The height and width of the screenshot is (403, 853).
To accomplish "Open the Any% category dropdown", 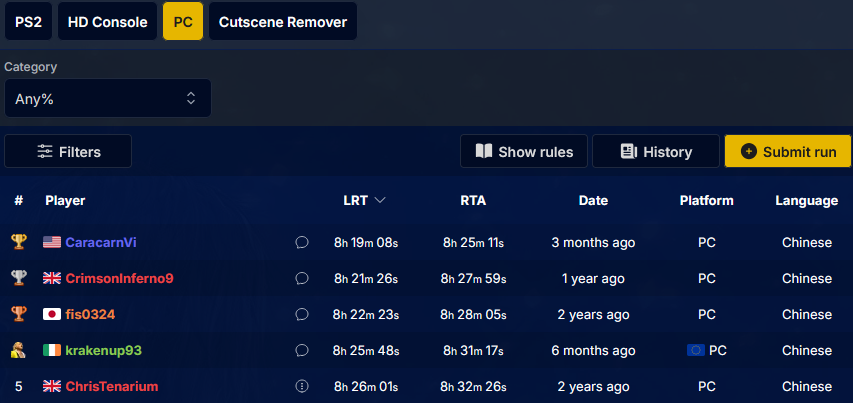I will [107, 98].
